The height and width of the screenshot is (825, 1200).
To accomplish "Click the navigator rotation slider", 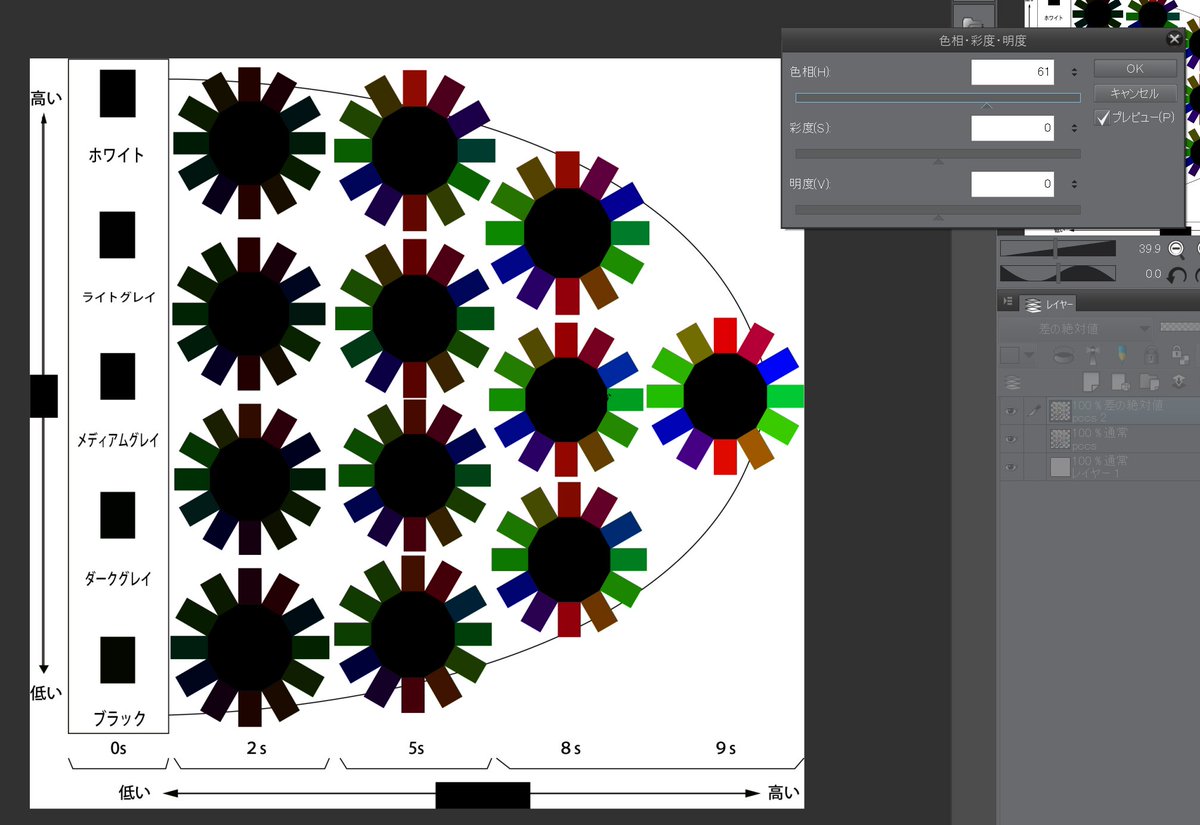I will coord(1058,274).
